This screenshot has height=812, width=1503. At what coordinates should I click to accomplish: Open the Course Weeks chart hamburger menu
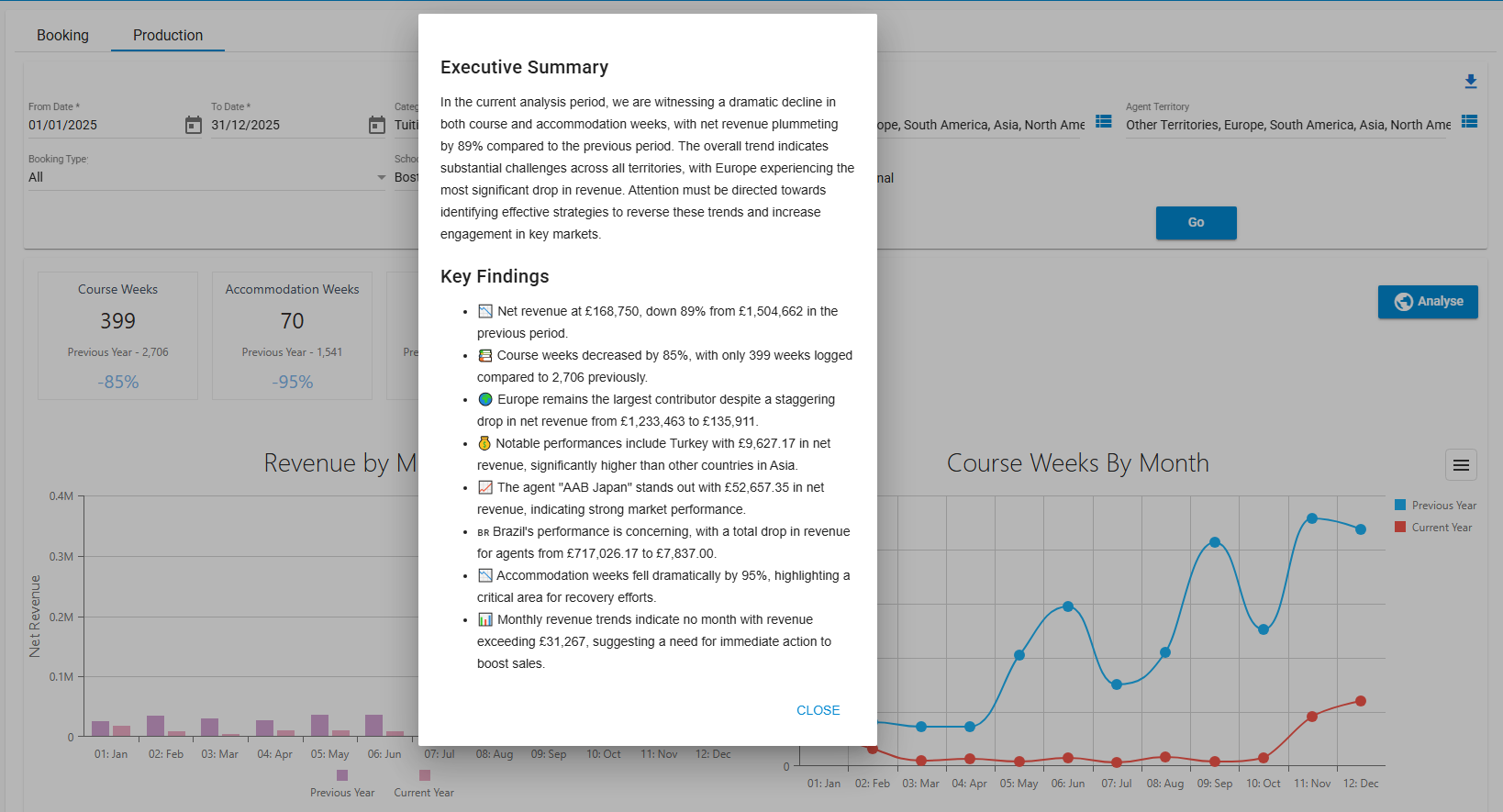pos(1461,465)
